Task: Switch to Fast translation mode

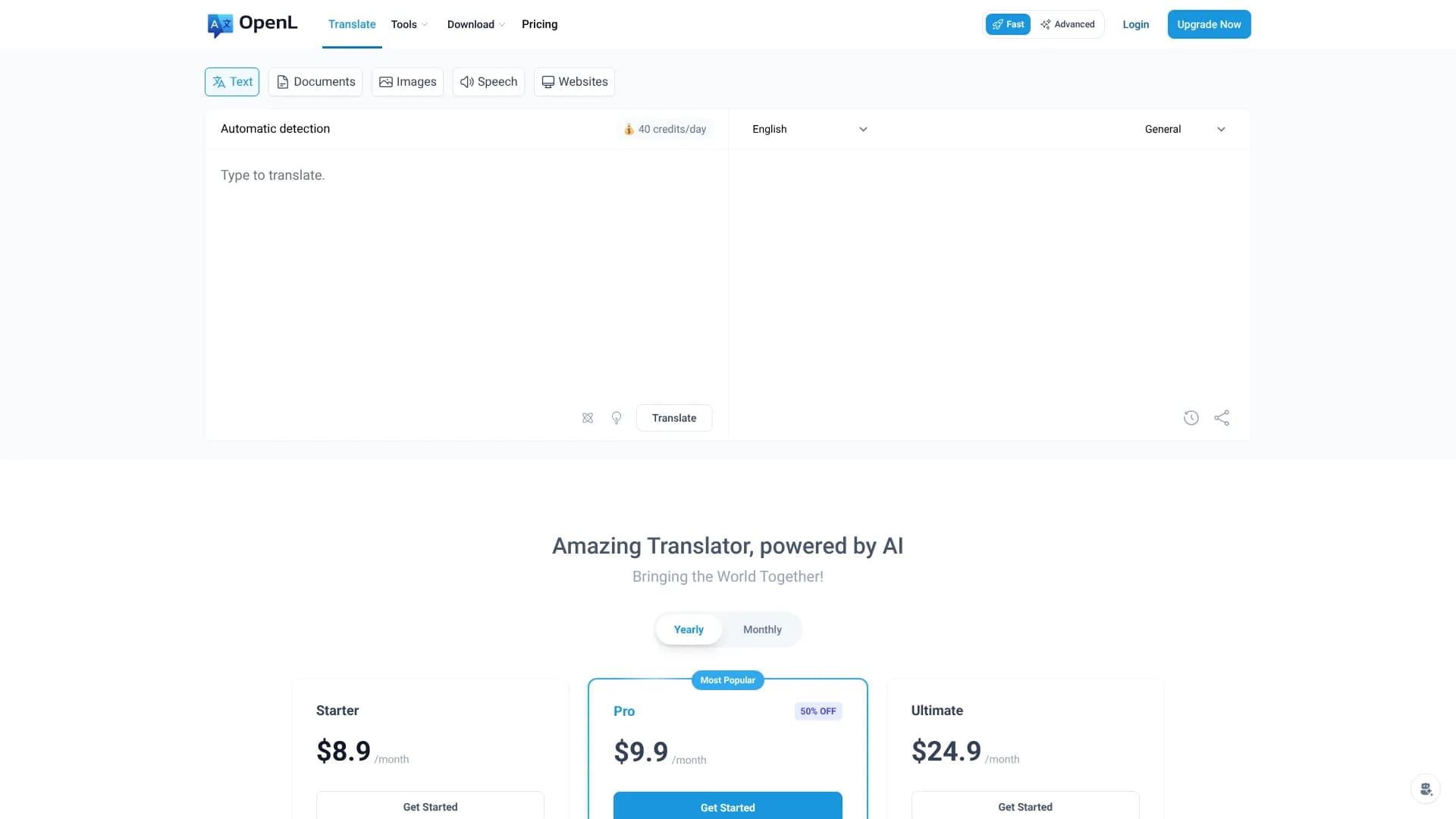Action: 1008,24
